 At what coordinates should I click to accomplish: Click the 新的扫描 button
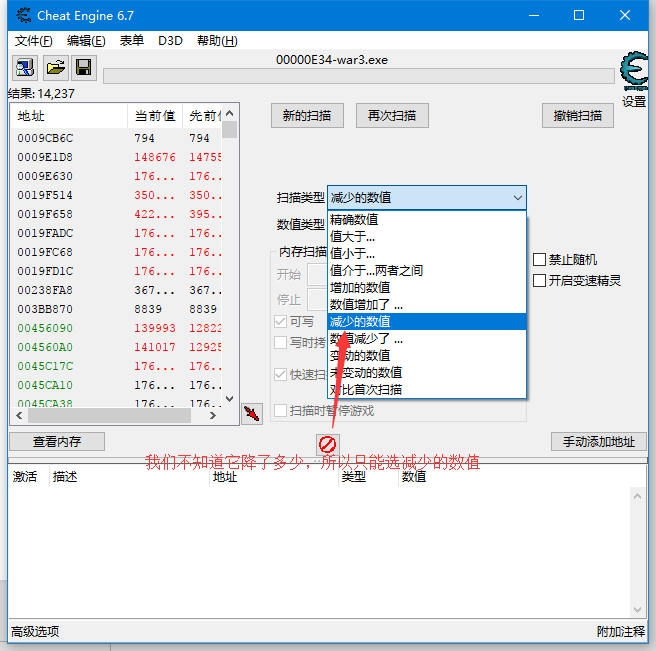307,115
